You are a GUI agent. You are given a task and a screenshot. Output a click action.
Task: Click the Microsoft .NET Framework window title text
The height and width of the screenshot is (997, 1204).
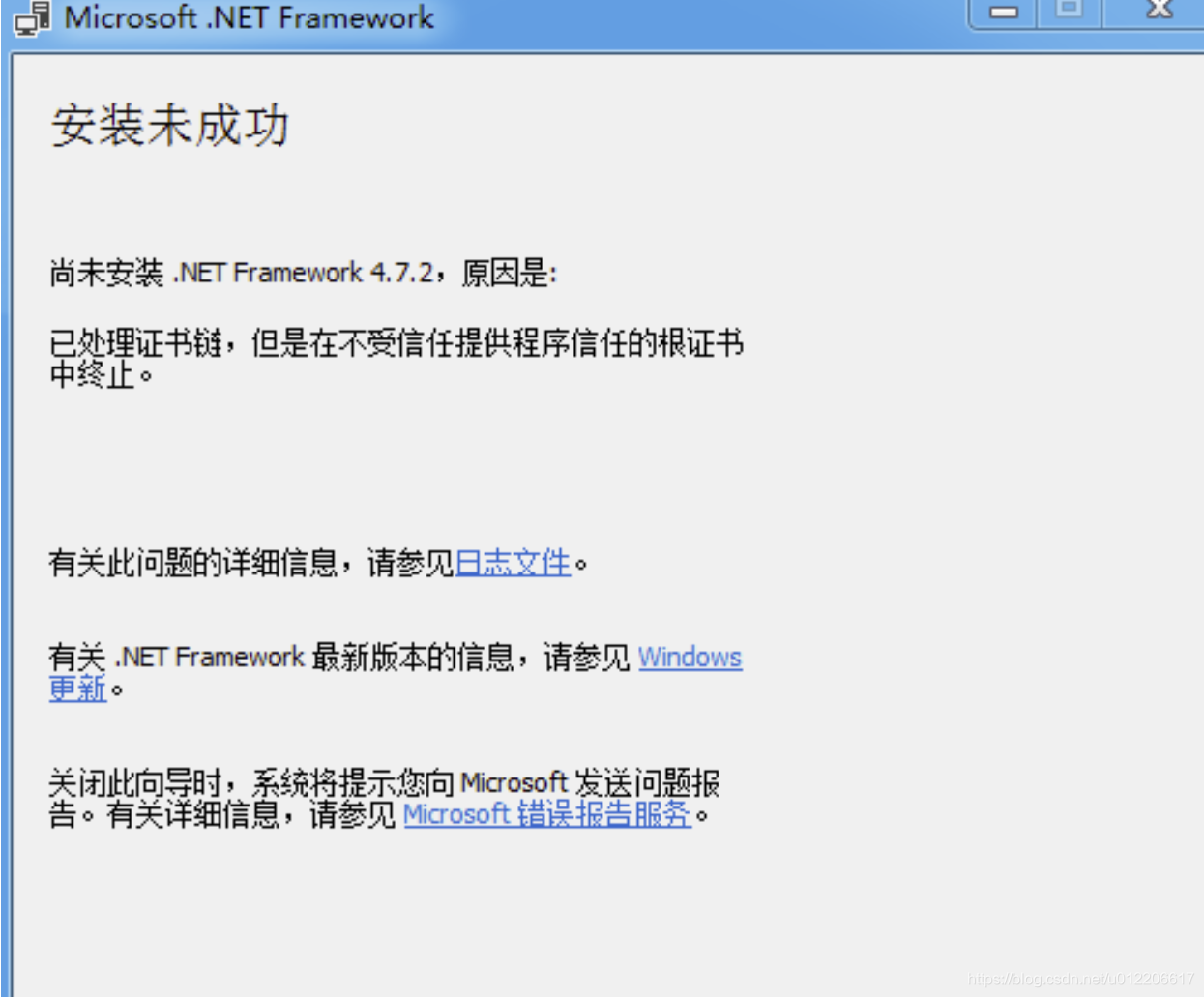coord(250,17)
